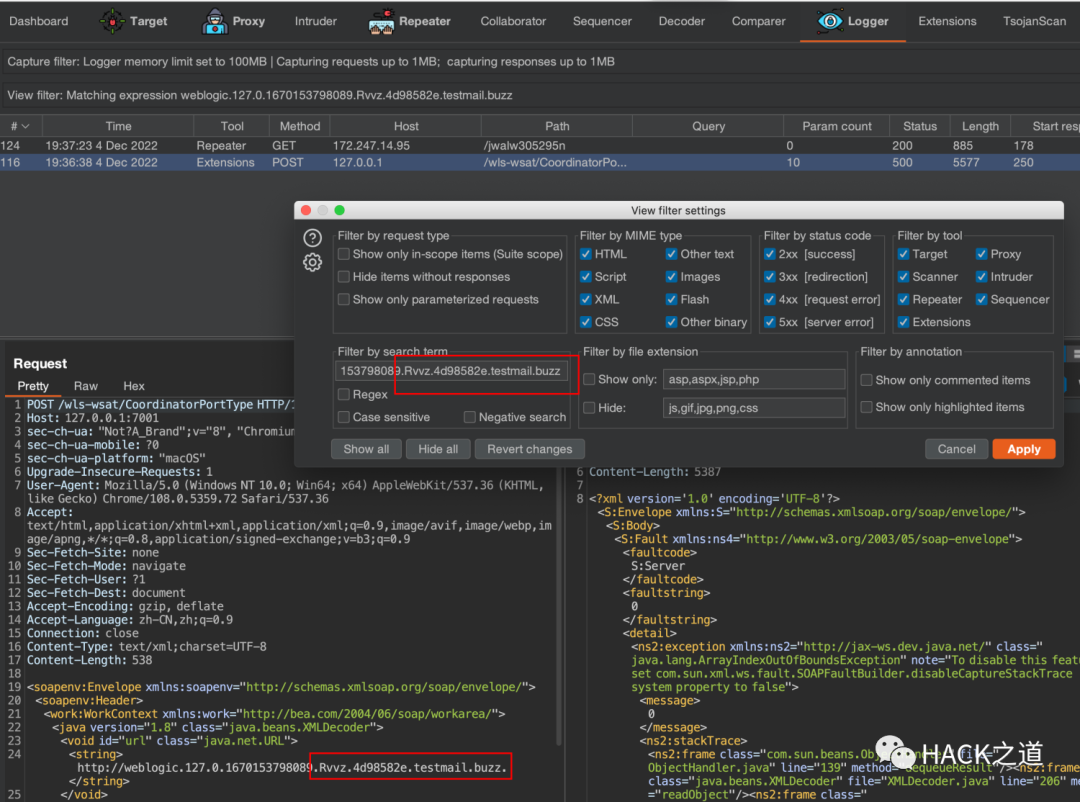Image resolution: width=1080 pixels, height=802 pixels.
Task: Select log row 116 Extensions POST
Action: pyautogui.click(x=540, y=163)
